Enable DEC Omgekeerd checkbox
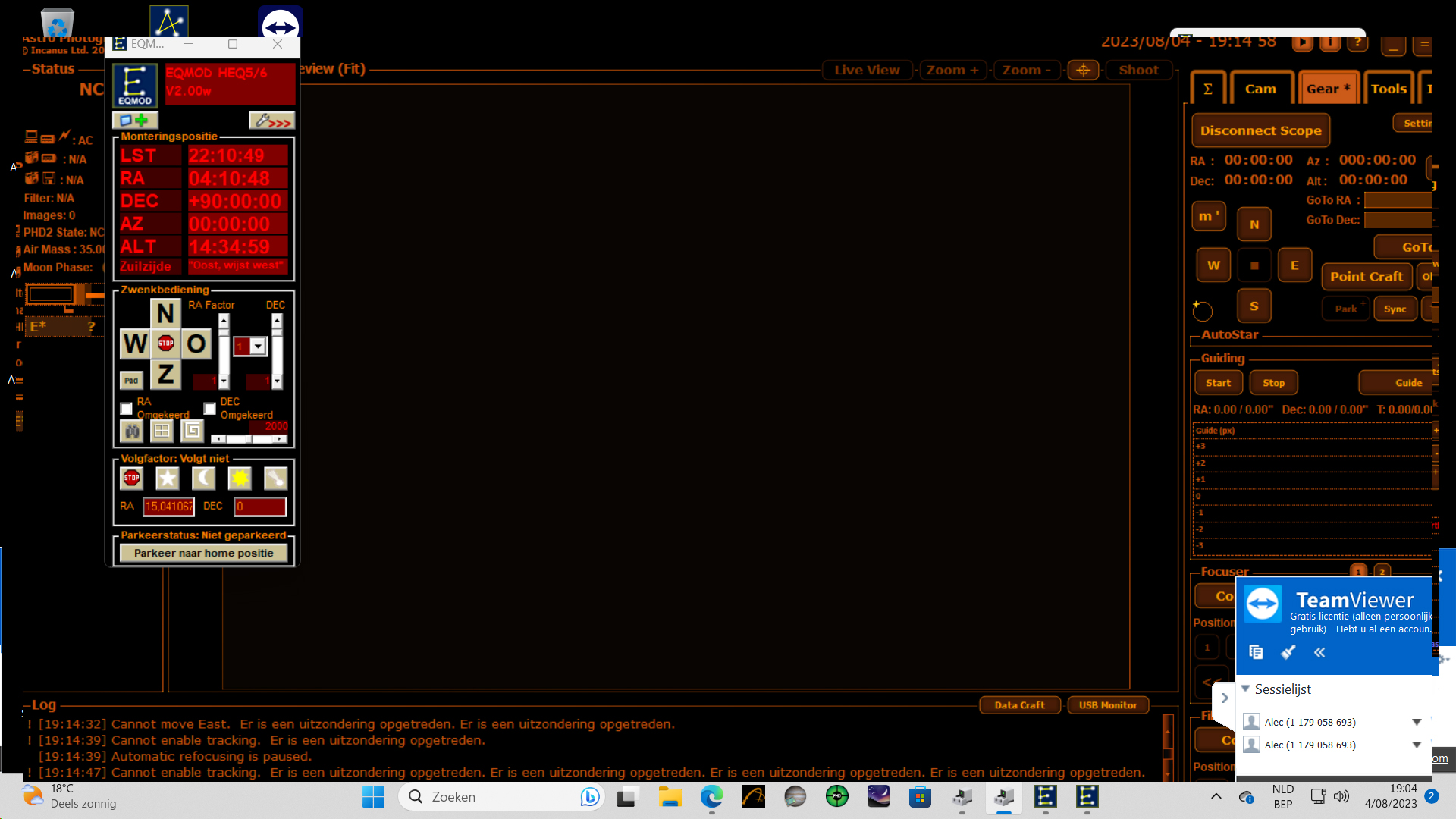 pos(210,409)
